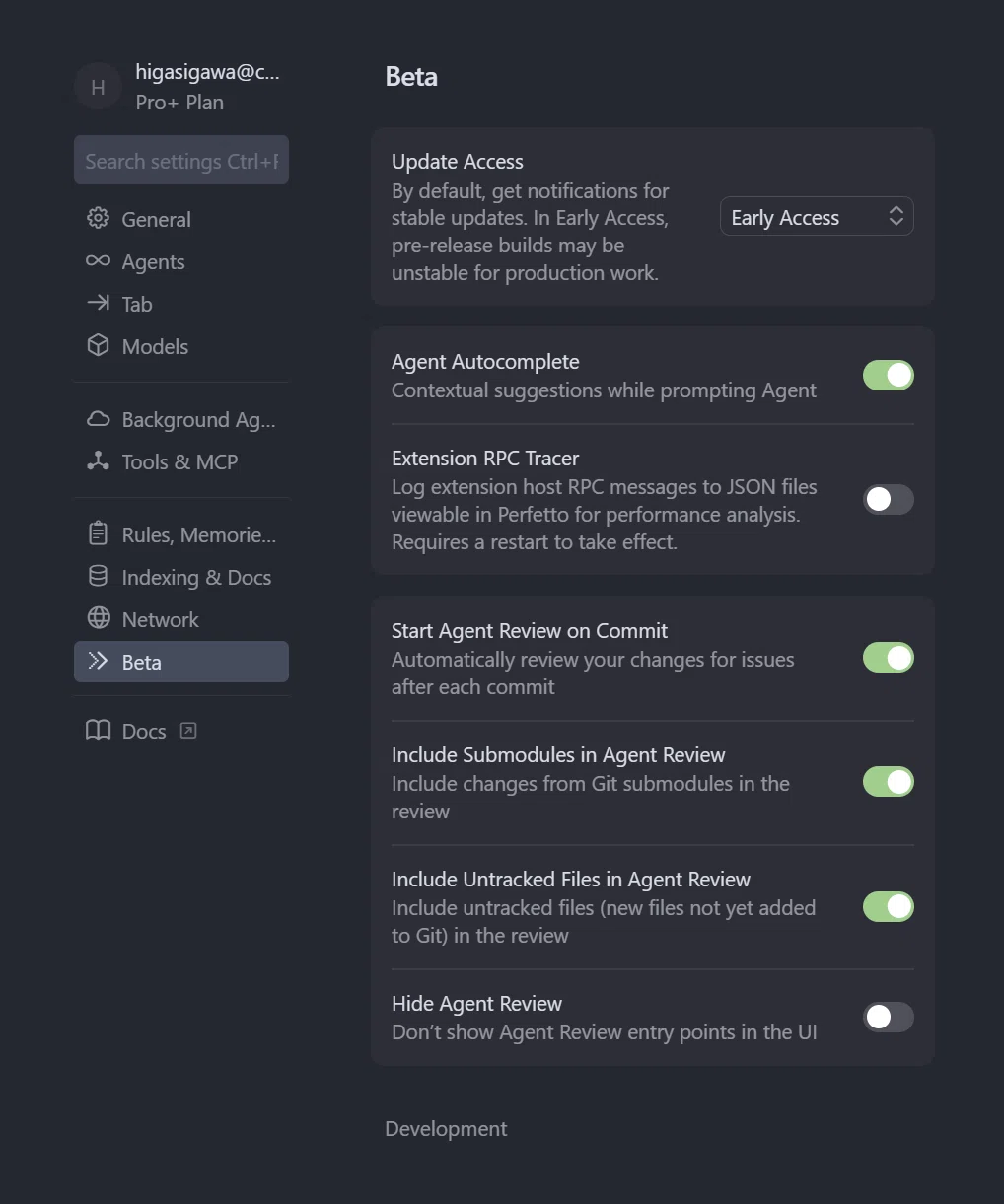Disable the Agent Autocomplete toggle
The width and height of the screenshot is (1004, 1204).
(889, 376)
